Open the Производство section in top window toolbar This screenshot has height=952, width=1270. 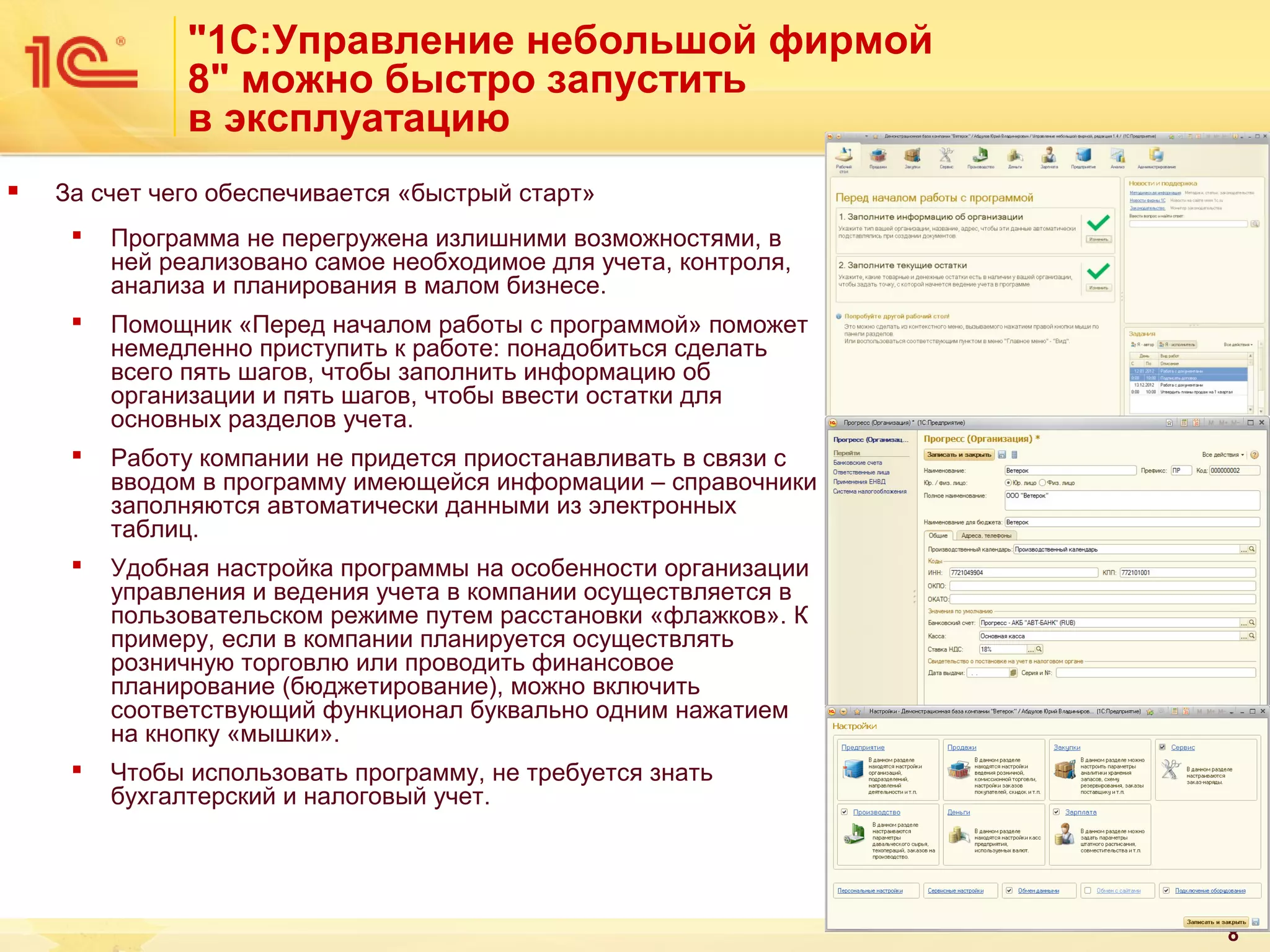(x=980, y=159)
